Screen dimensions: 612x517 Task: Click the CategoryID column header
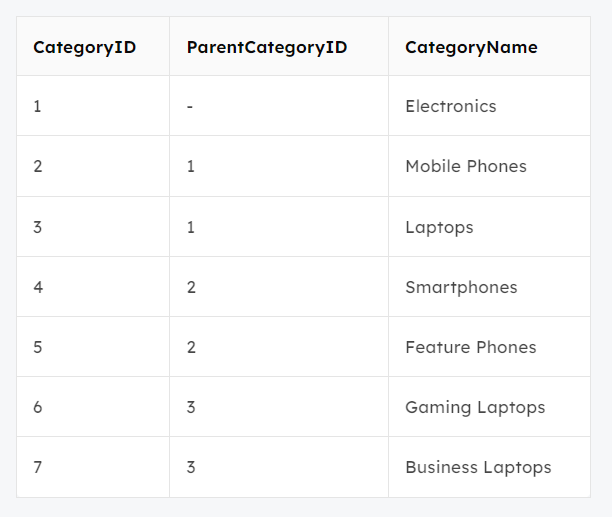click(x=84, y=47)
